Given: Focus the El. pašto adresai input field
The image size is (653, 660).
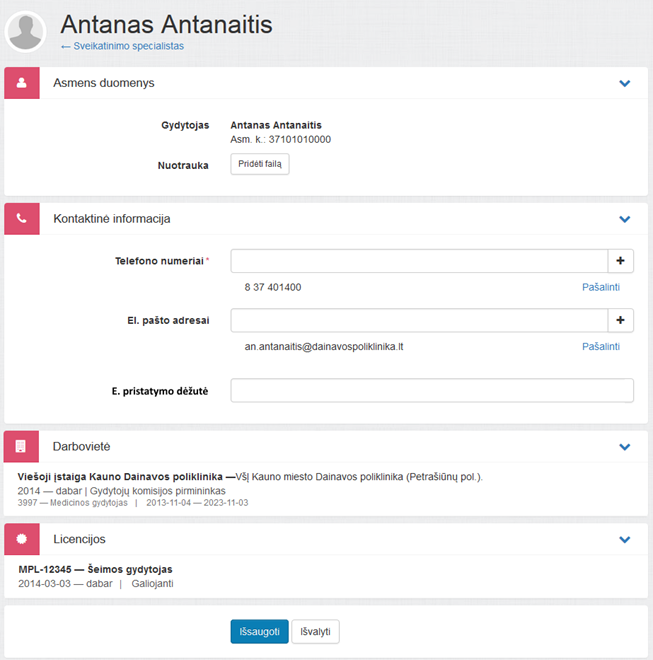Looking at the screenshot, I should 418,320.
